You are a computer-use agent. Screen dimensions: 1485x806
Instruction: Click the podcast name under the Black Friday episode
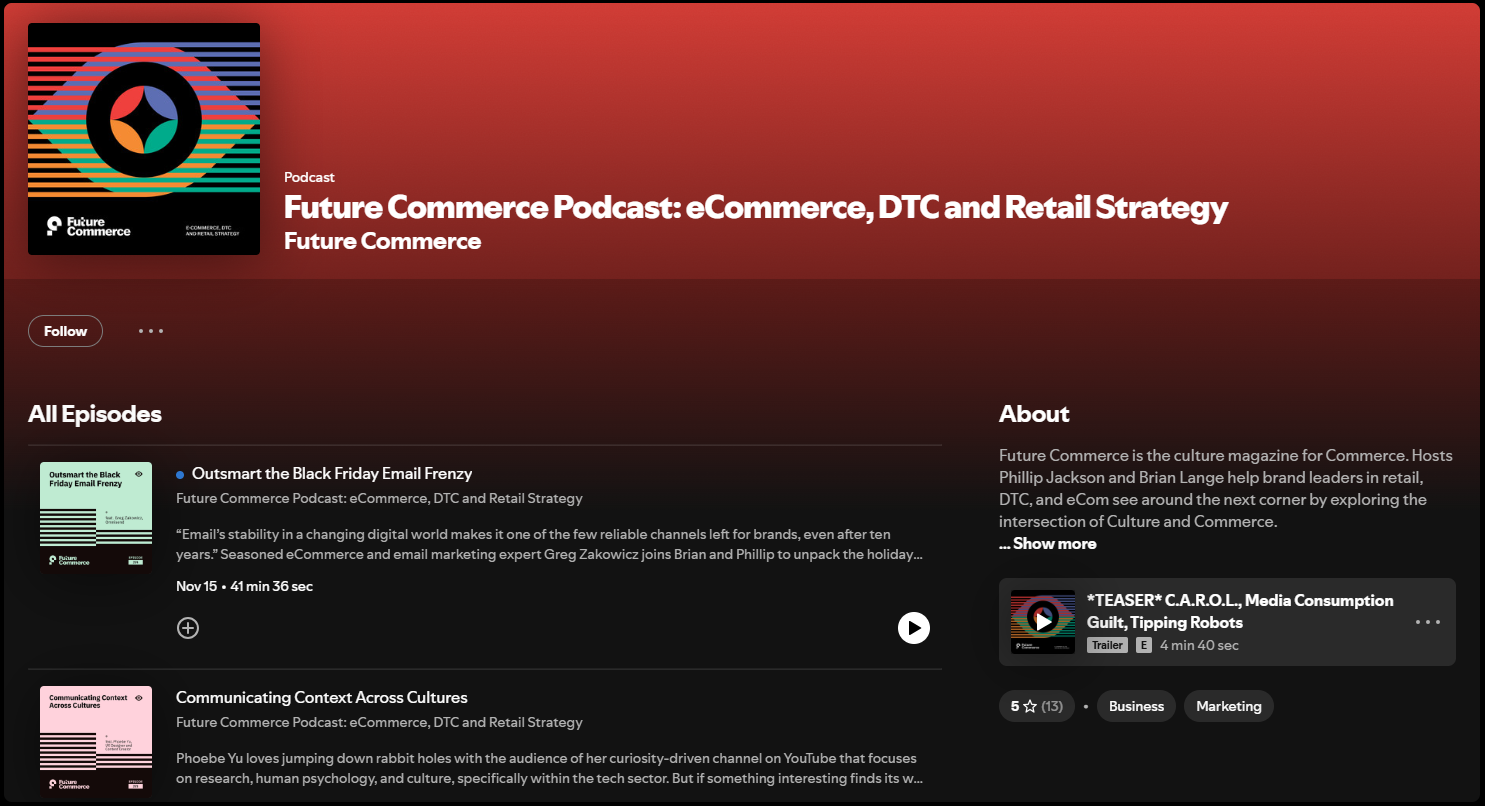[x=379, y=498]
